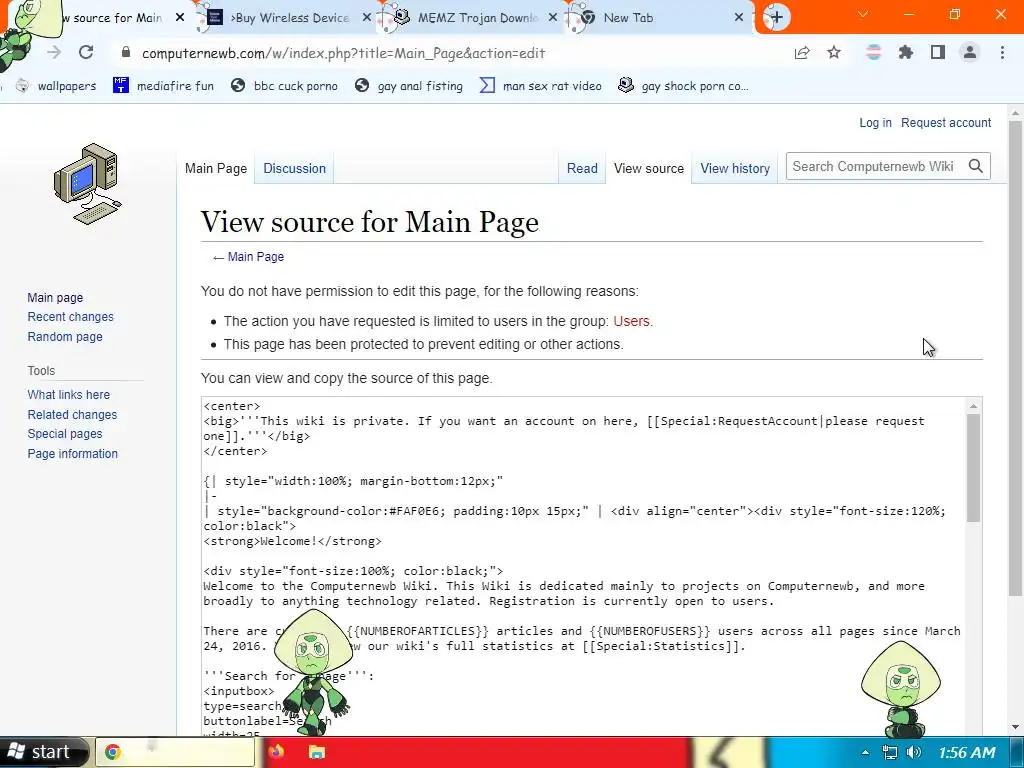The height and width of the screenshot is (768, 1024).
Task: Open a new tab with plus button
Action: click(x=776, y=17)
